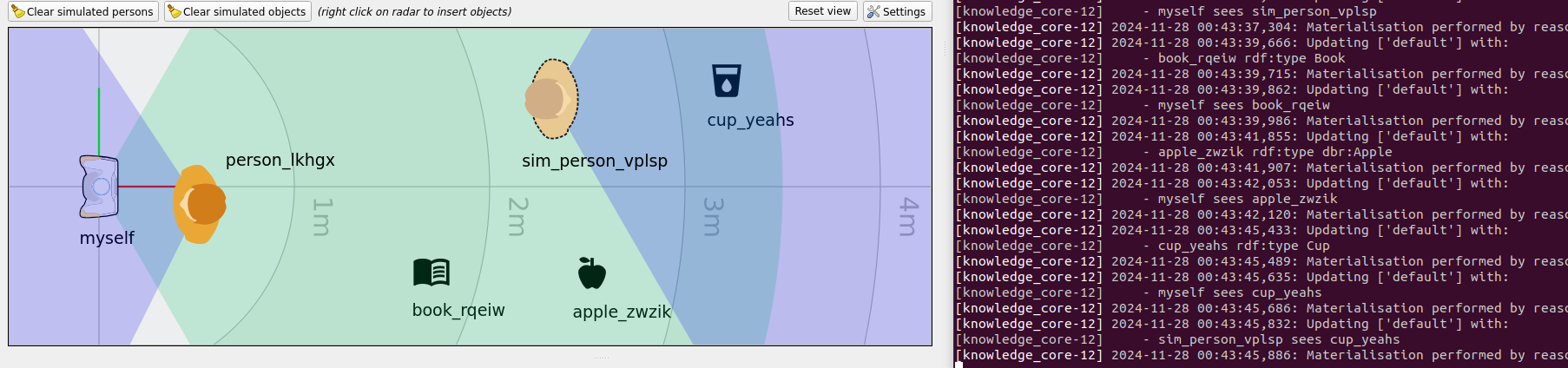Click the myself robot icon
Image resolution: width=1568 pixels, height=368 pixels.
(x=99, y=186)
